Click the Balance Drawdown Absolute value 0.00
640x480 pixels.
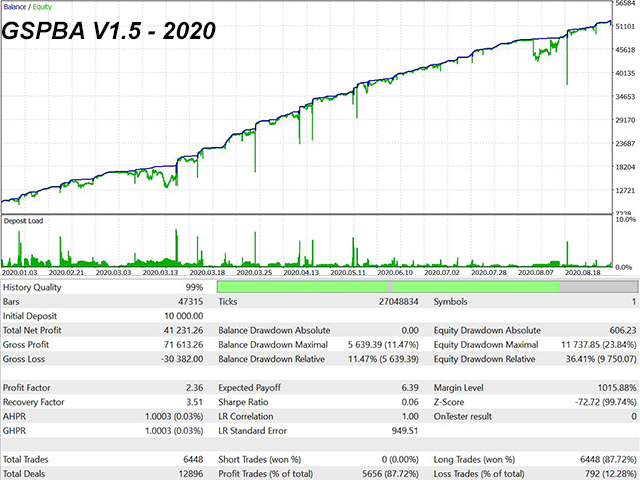(x=410, y=330)
